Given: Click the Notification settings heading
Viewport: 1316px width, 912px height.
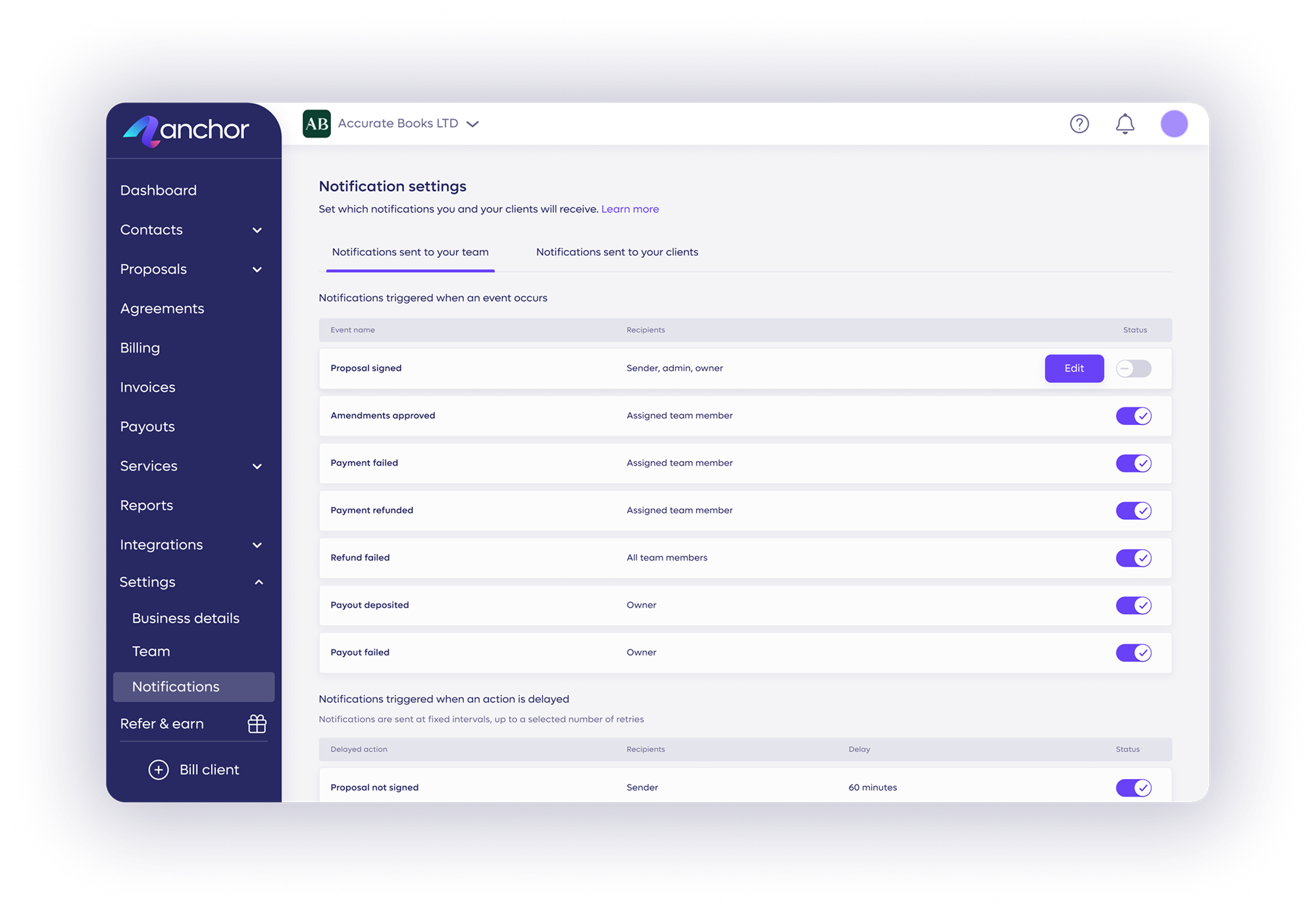Looking at the screenshot, I should [392, 187].
